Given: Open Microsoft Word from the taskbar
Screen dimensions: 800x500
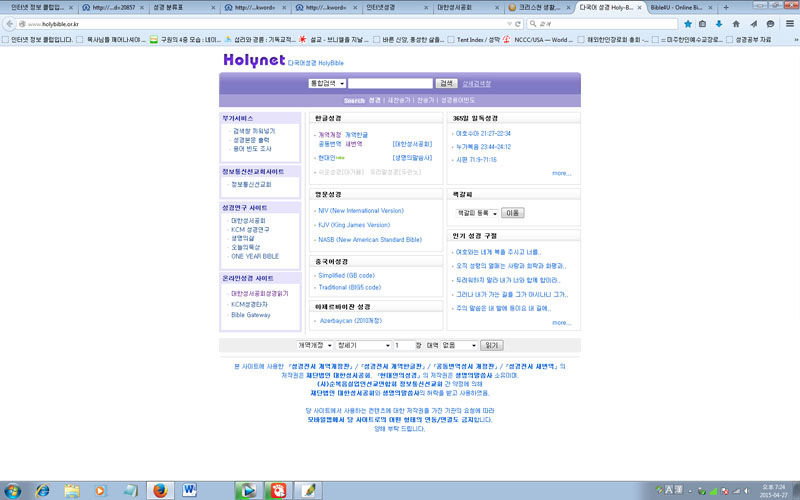Looking at the screenshot, I should 190,489.
